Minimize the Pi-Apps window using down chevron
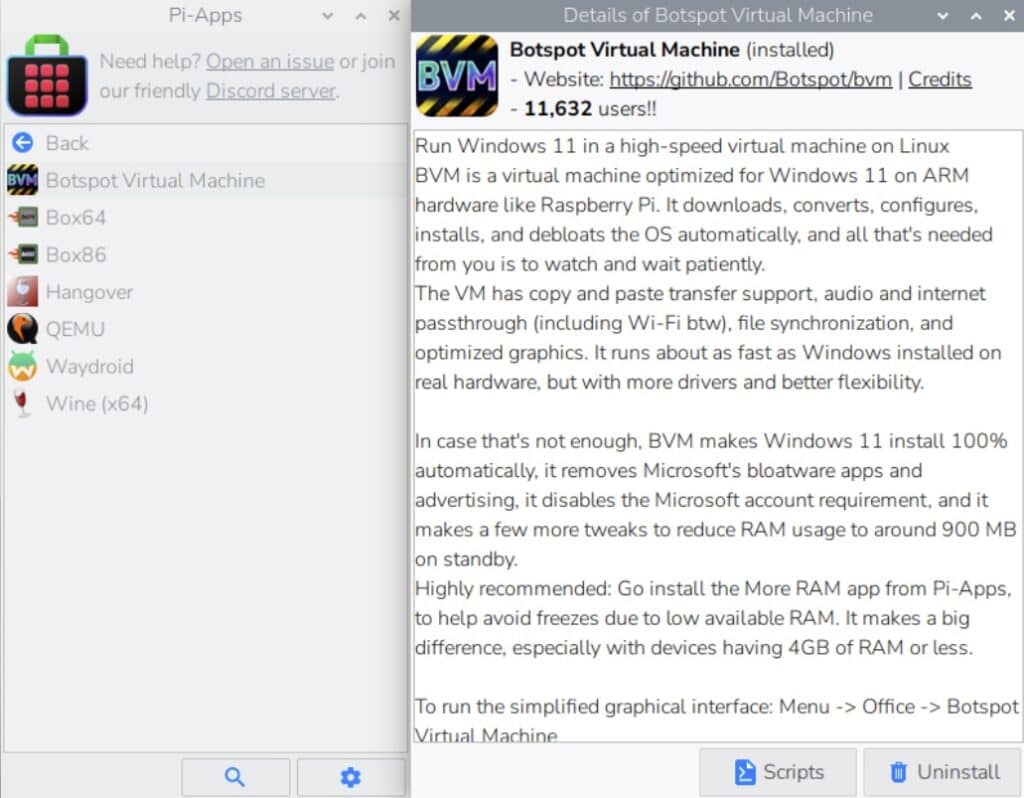The height and width of the screenshot is (798, 1024). coord(327,15)
